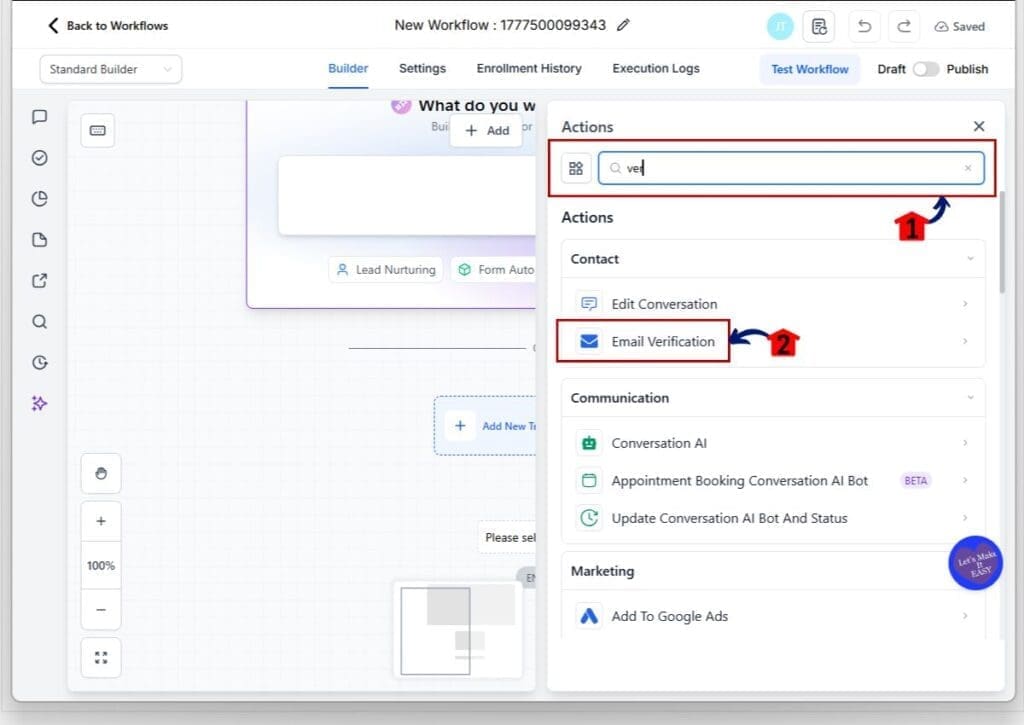Toggle Draft to Publish switch
Image resolution: width=1024 pixels, height=725 pixels.
pos(925,69)
